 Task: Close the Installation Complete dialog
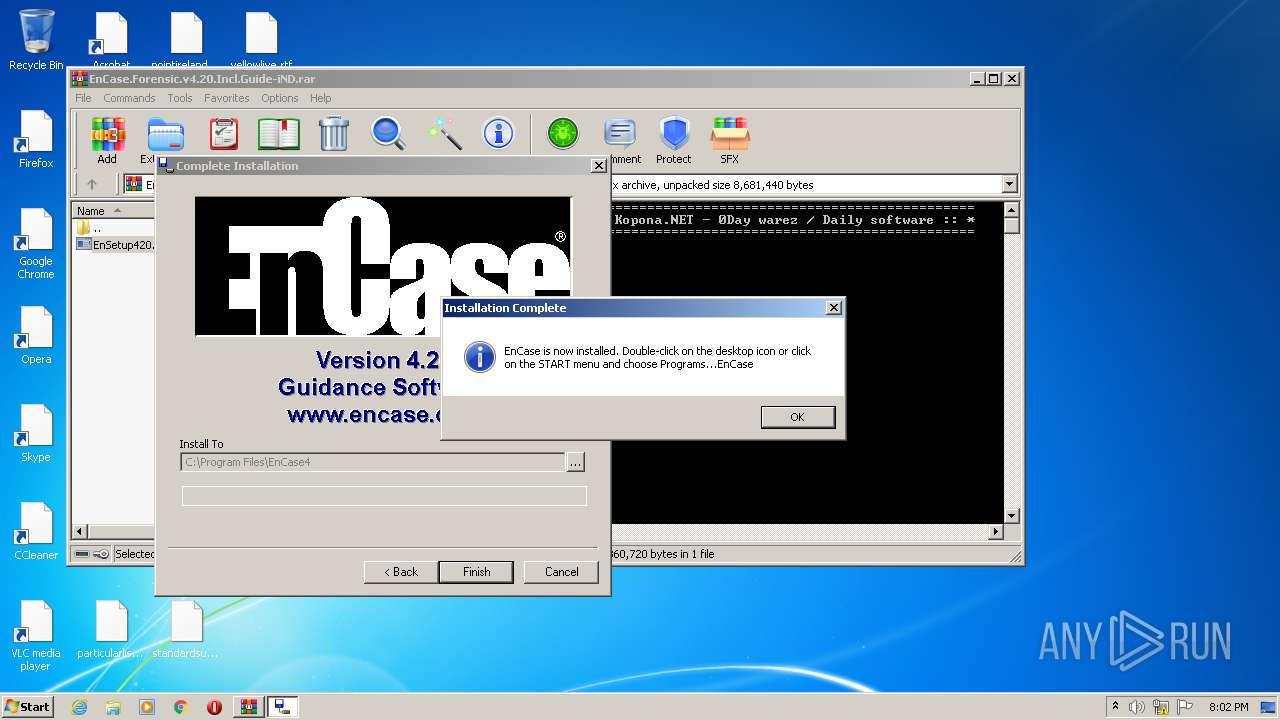coord(833,308)
